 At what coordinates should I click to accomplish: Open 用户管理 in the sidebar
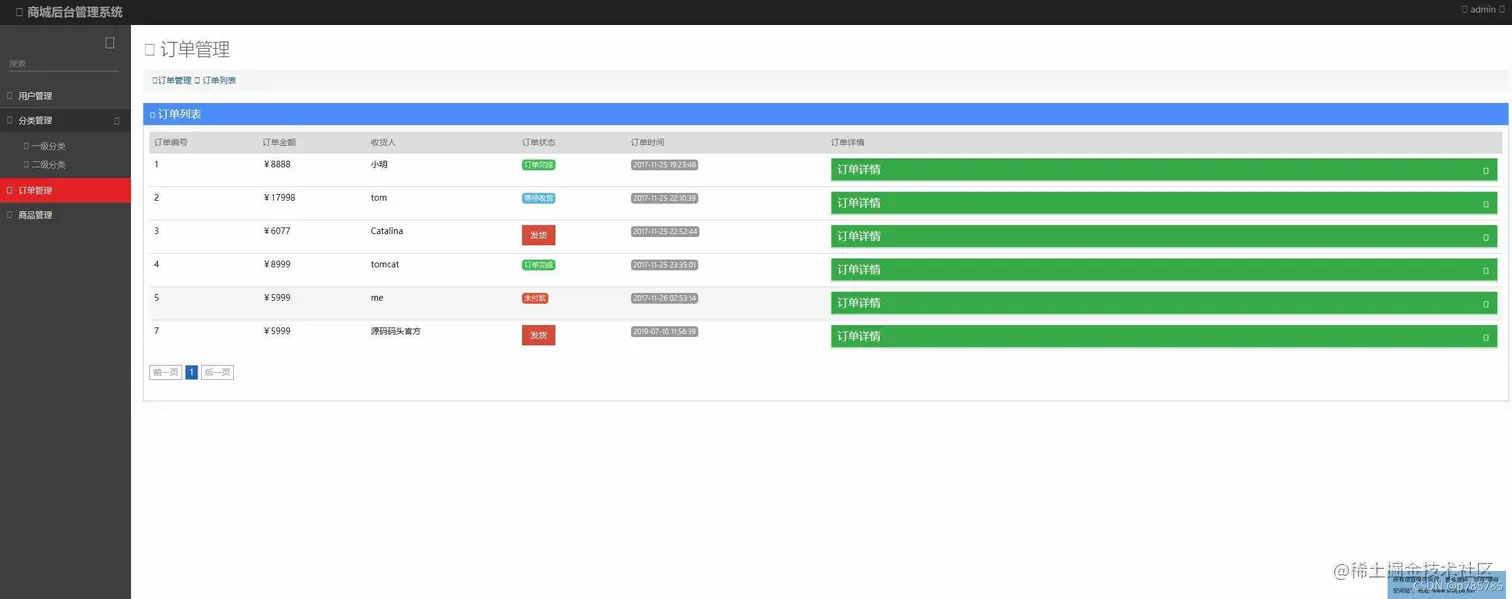tap(65, 96)
